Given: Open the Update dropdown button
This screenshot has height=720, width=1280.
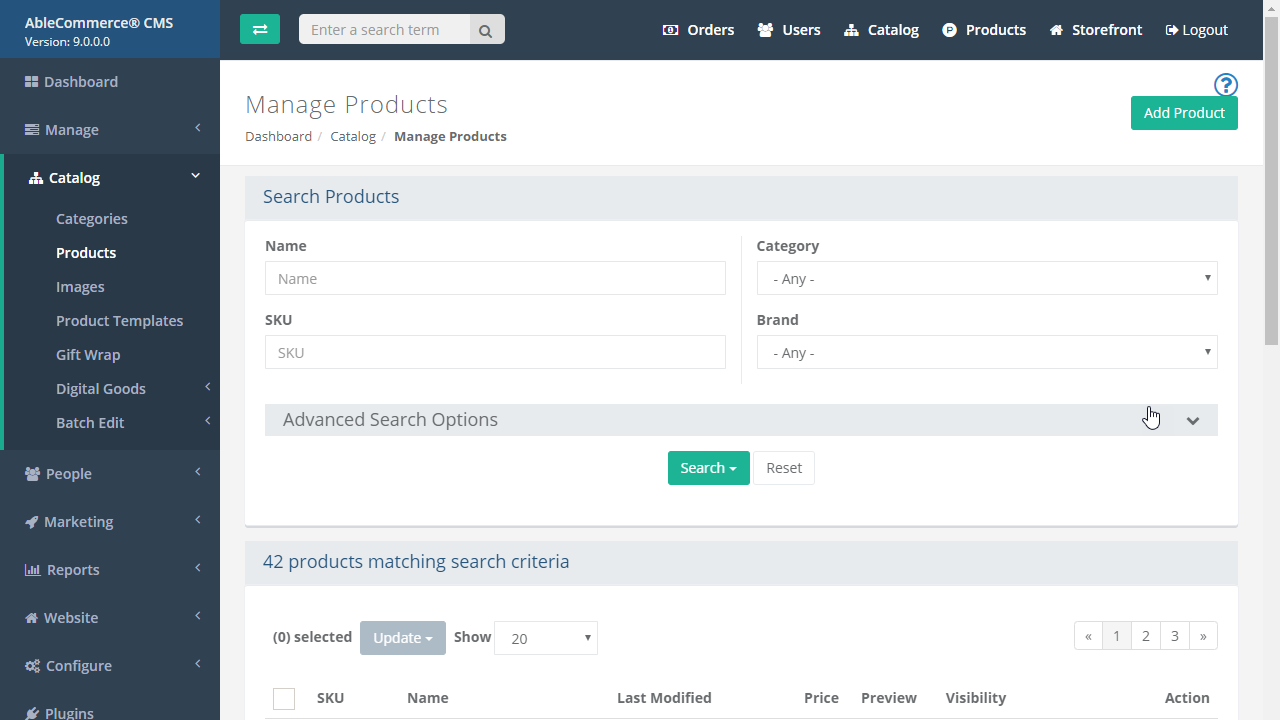Looking at the screenshot, I should (x=403, y=638).
